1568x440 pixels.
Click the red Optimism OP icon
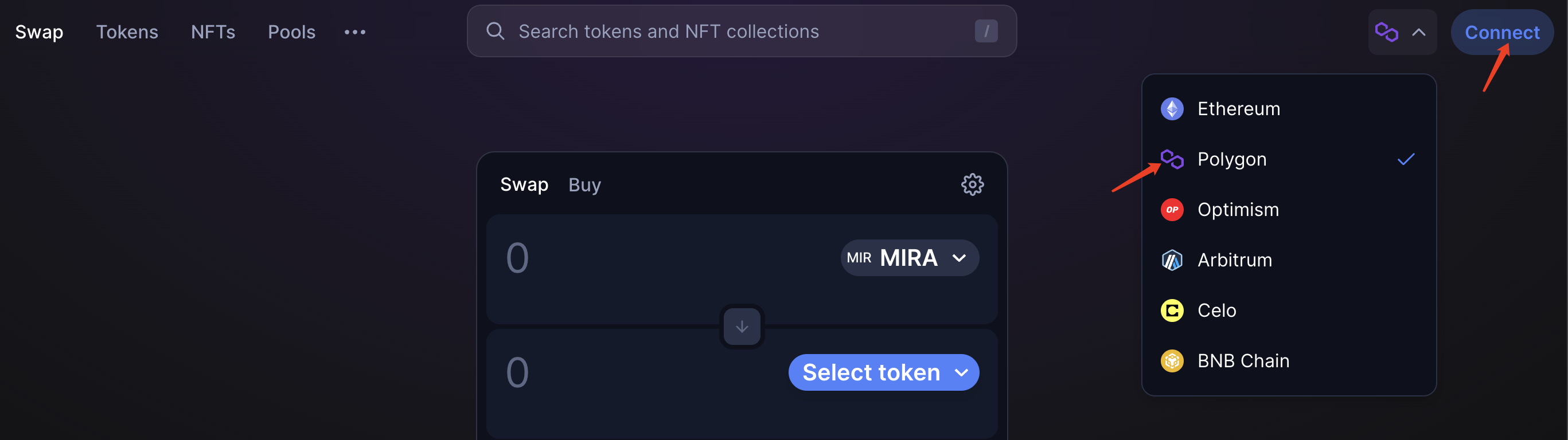1172,210
